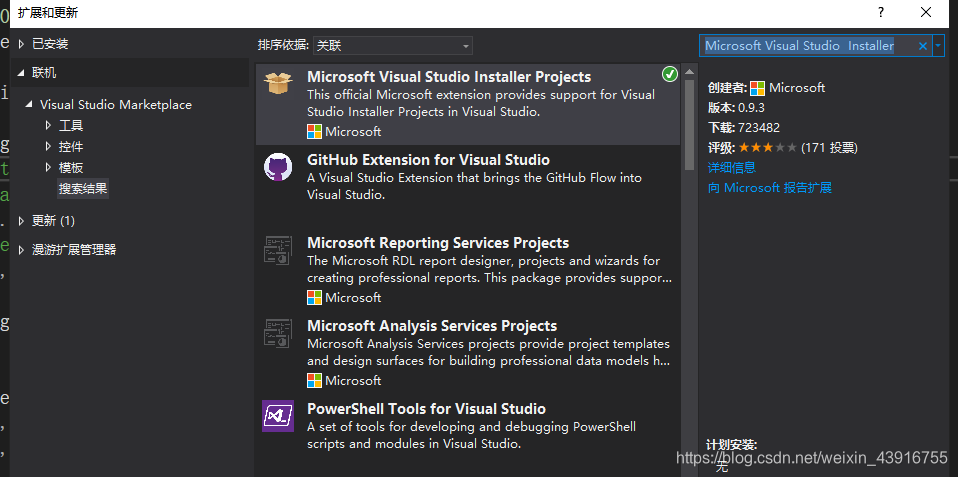The width and height of the screenshot is (958, 477).
Task: Click the GitHub Extension octocat icon
Action: 278,167
